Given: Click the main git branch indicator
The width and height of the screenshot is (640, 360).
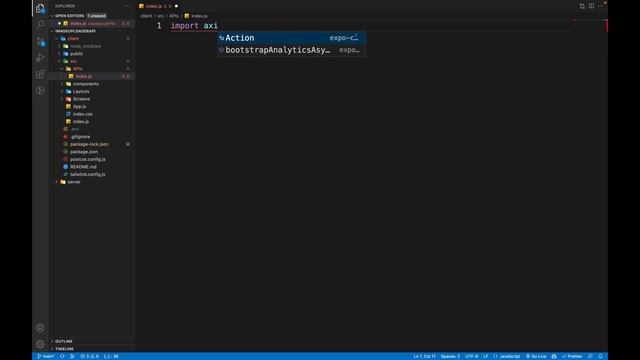Looking at the screenshot, I should (x=45, y=356).
